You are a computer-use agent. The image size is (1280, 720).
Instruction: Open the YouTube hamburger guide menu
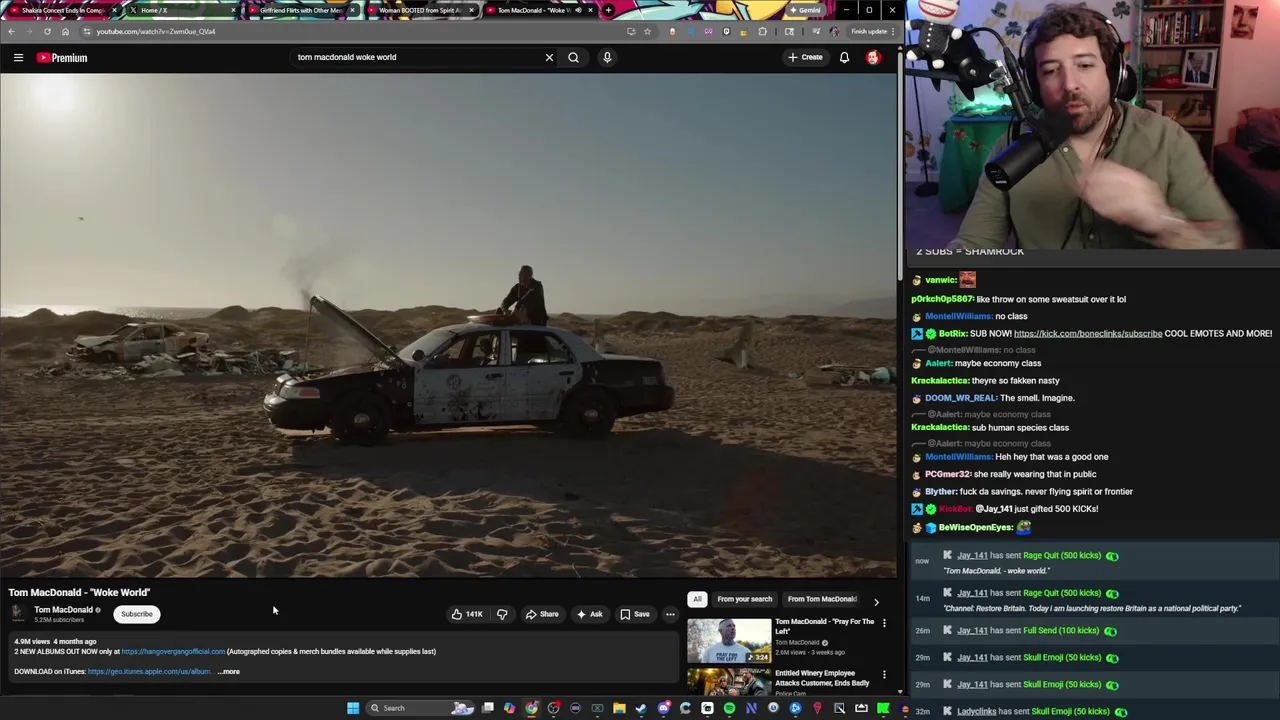click(x=18, y=57)
